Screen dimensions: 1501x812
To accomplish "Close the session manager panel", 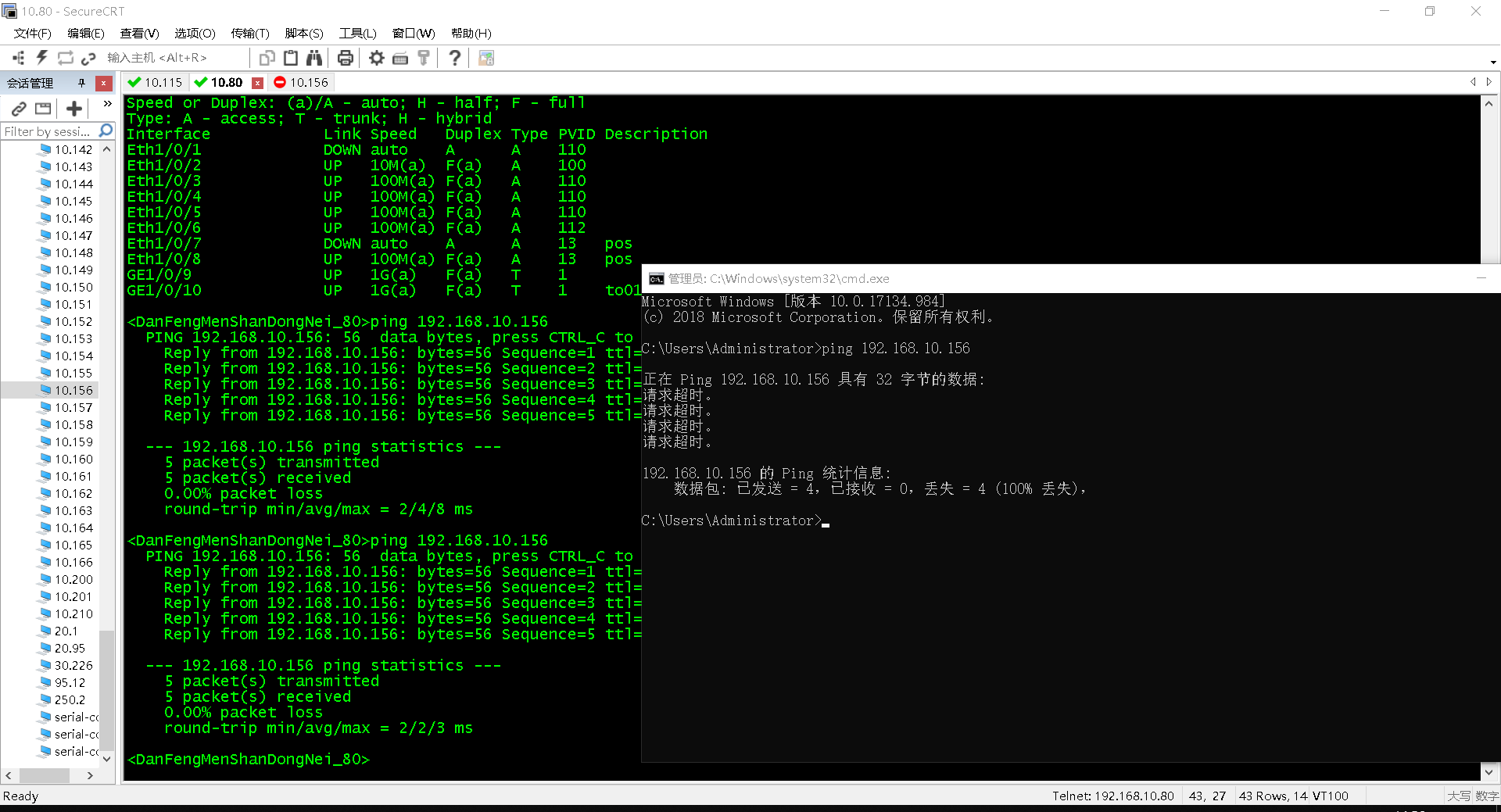I will (103, 83).
